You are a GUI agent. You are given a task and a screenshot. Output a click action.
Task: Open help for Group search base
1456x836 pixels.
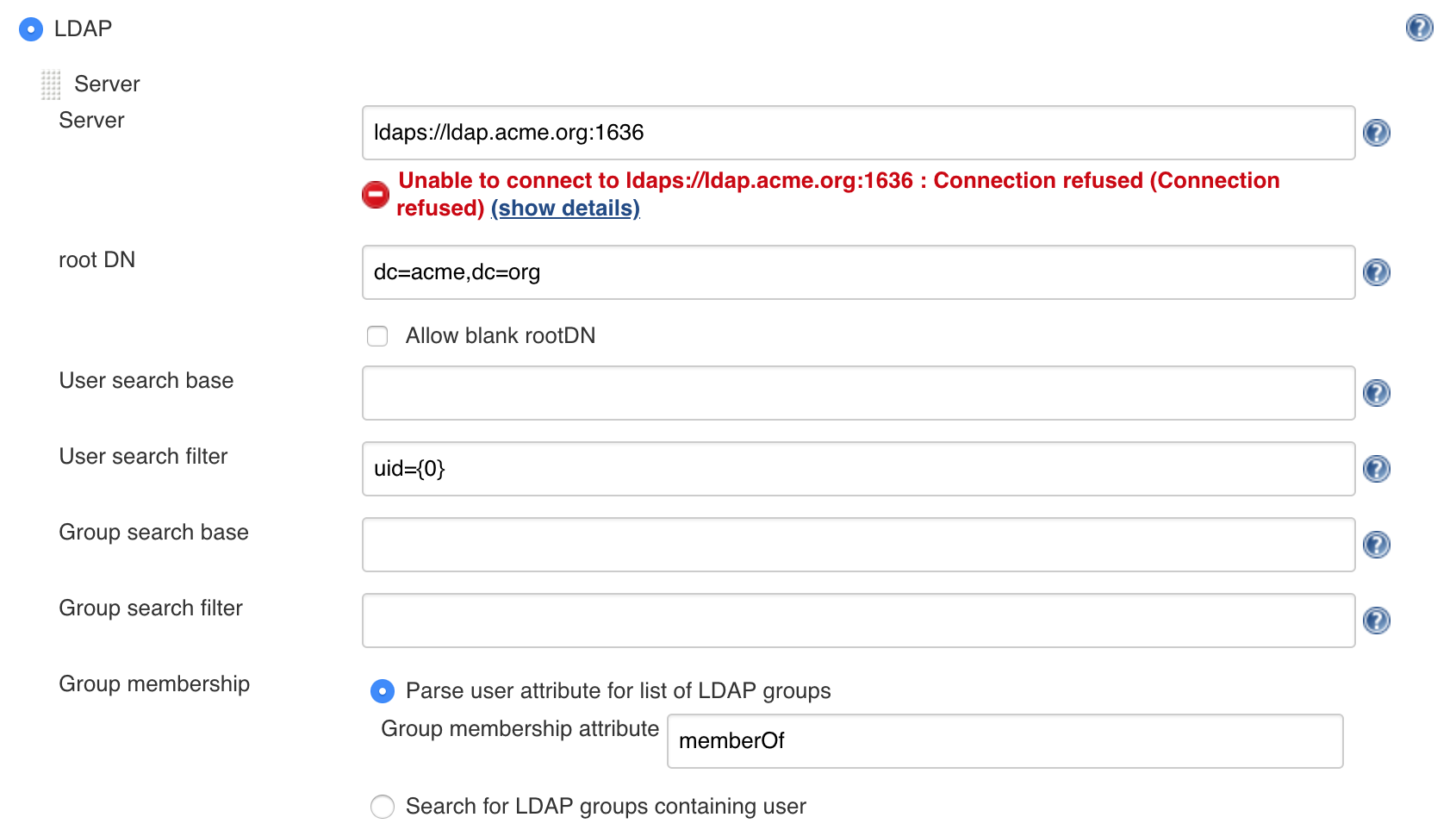(1376, 544)
